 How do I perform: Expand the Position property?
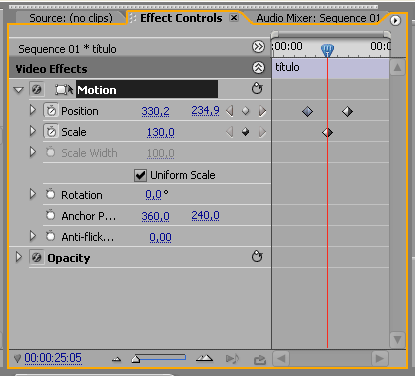pos(33,110)
